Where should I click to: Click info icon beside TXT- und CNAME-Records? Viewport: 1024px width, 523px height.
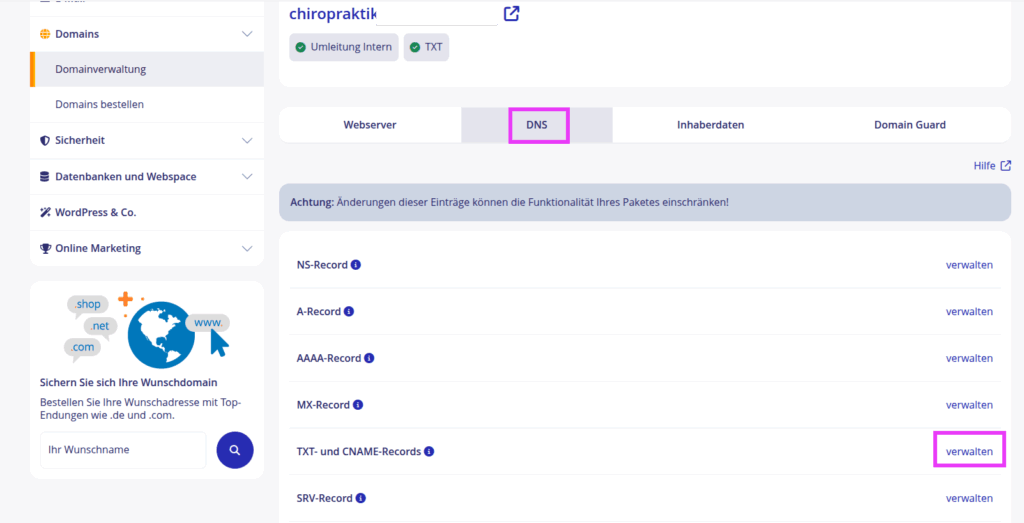(x=429, y=452)
